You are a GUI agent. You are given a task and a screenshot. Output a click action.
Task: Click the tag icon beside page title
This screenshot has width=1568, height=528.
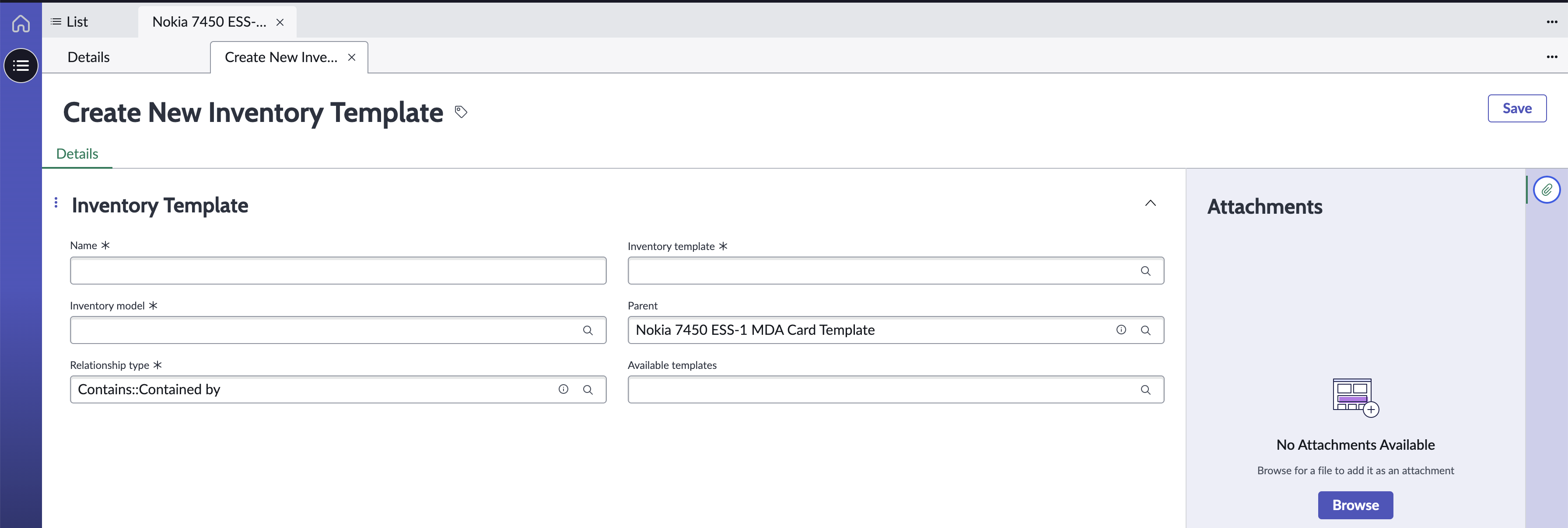pyautogui.click(x=461, y=112)
